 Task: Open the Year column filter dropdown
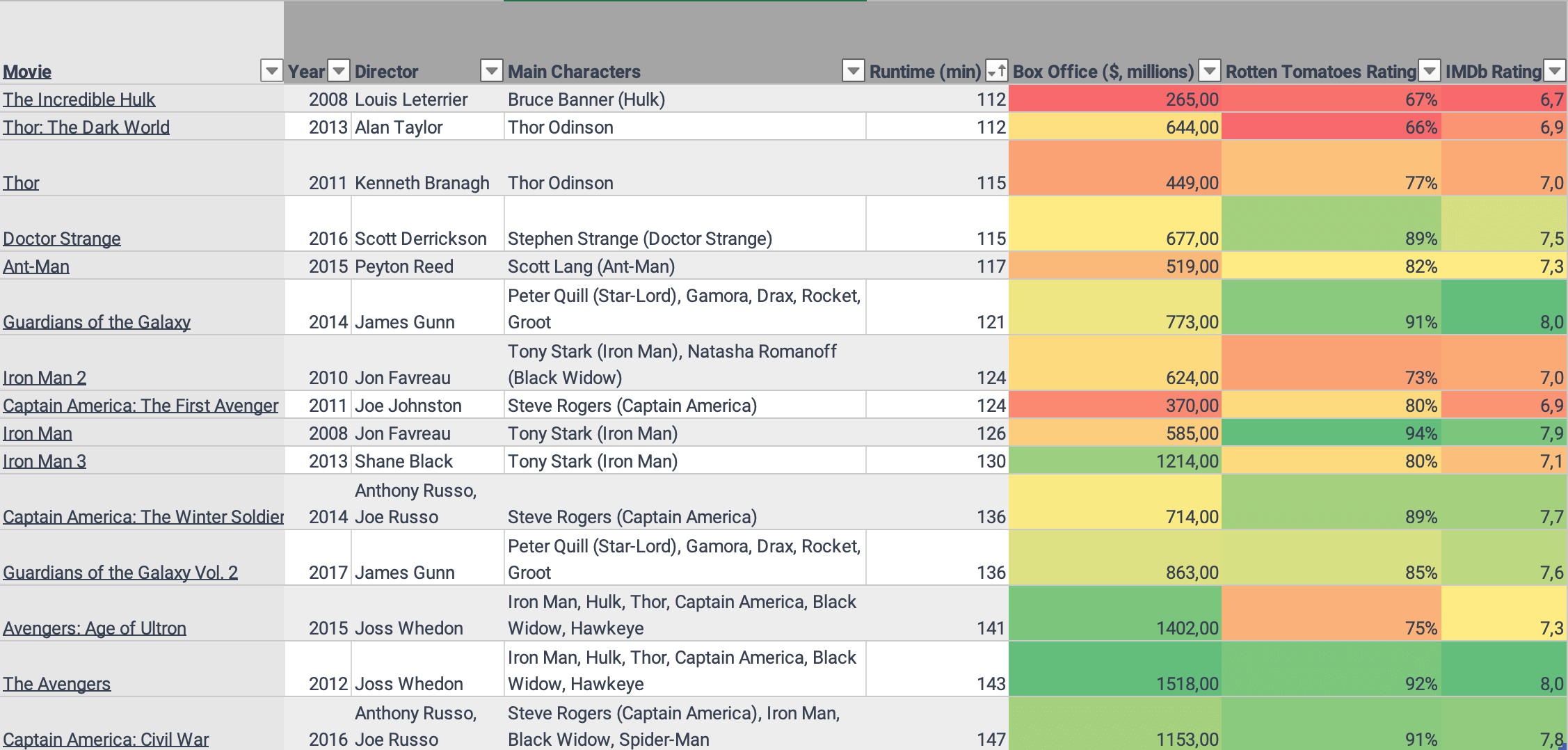tap(339, 71)
